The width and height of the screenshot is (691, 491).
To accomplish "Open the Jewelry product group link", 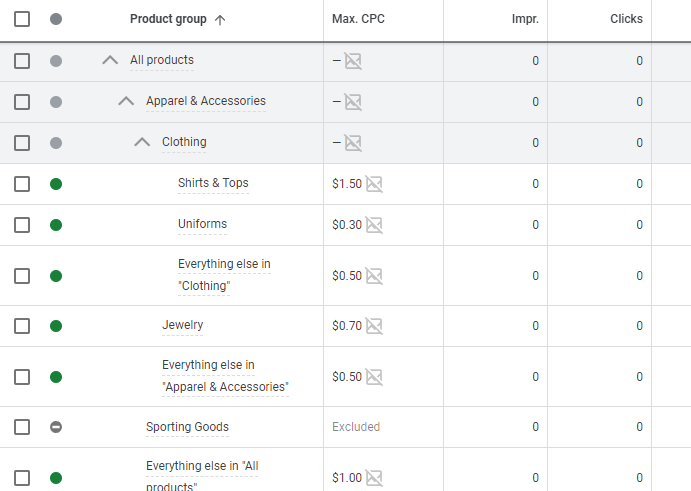I will (x=182, y=325).
